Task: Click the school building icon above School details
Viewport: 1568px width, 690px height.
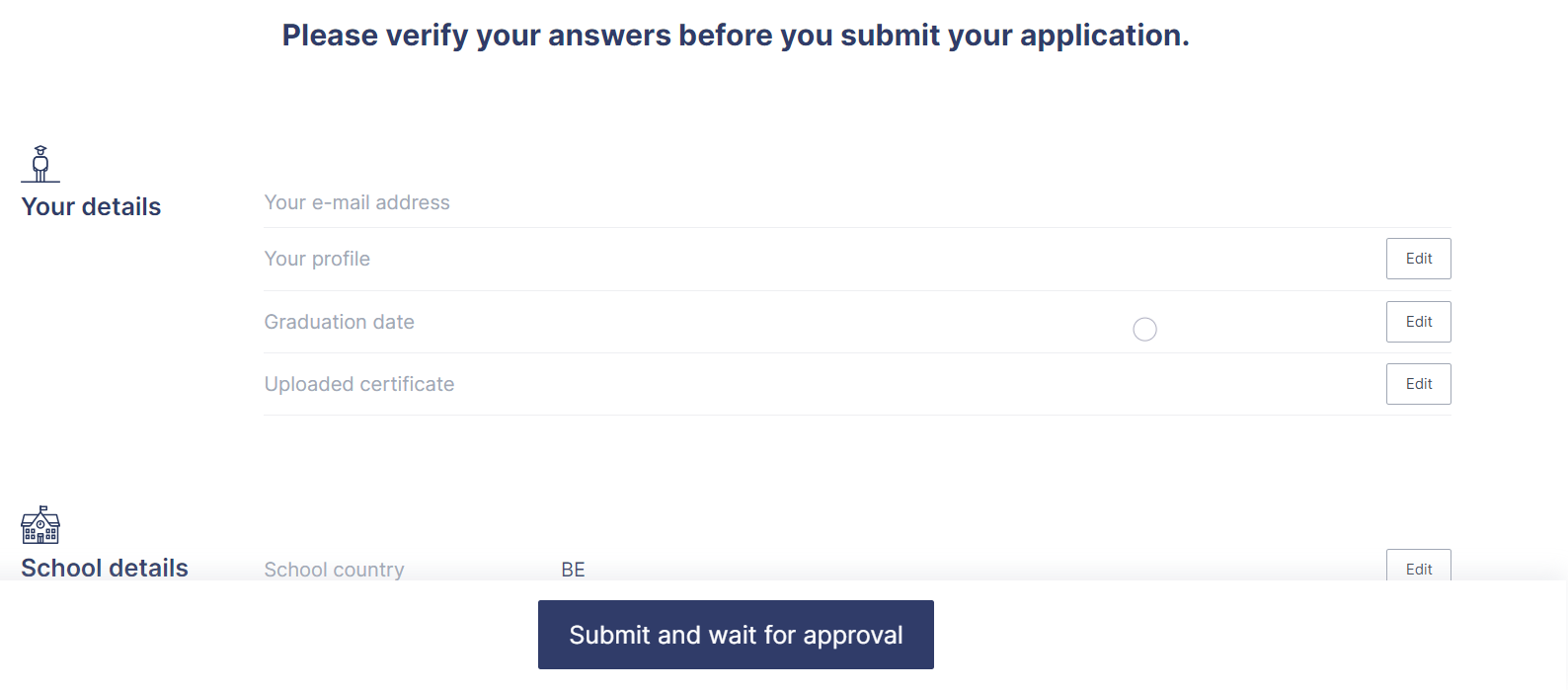Action: (x=39, y=525)
